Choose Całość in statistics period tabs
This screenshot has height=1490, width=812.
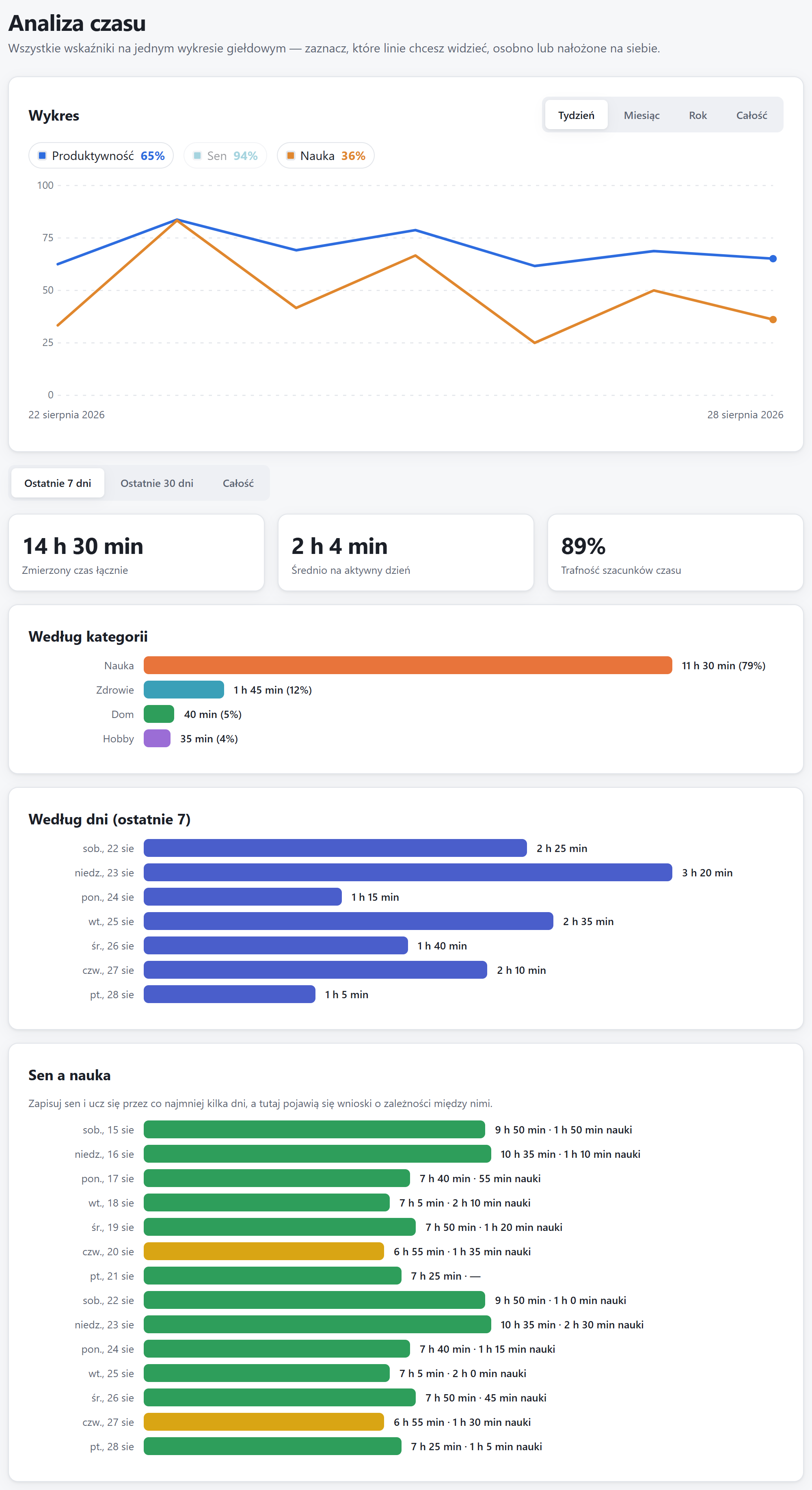(x=238, y=483)
